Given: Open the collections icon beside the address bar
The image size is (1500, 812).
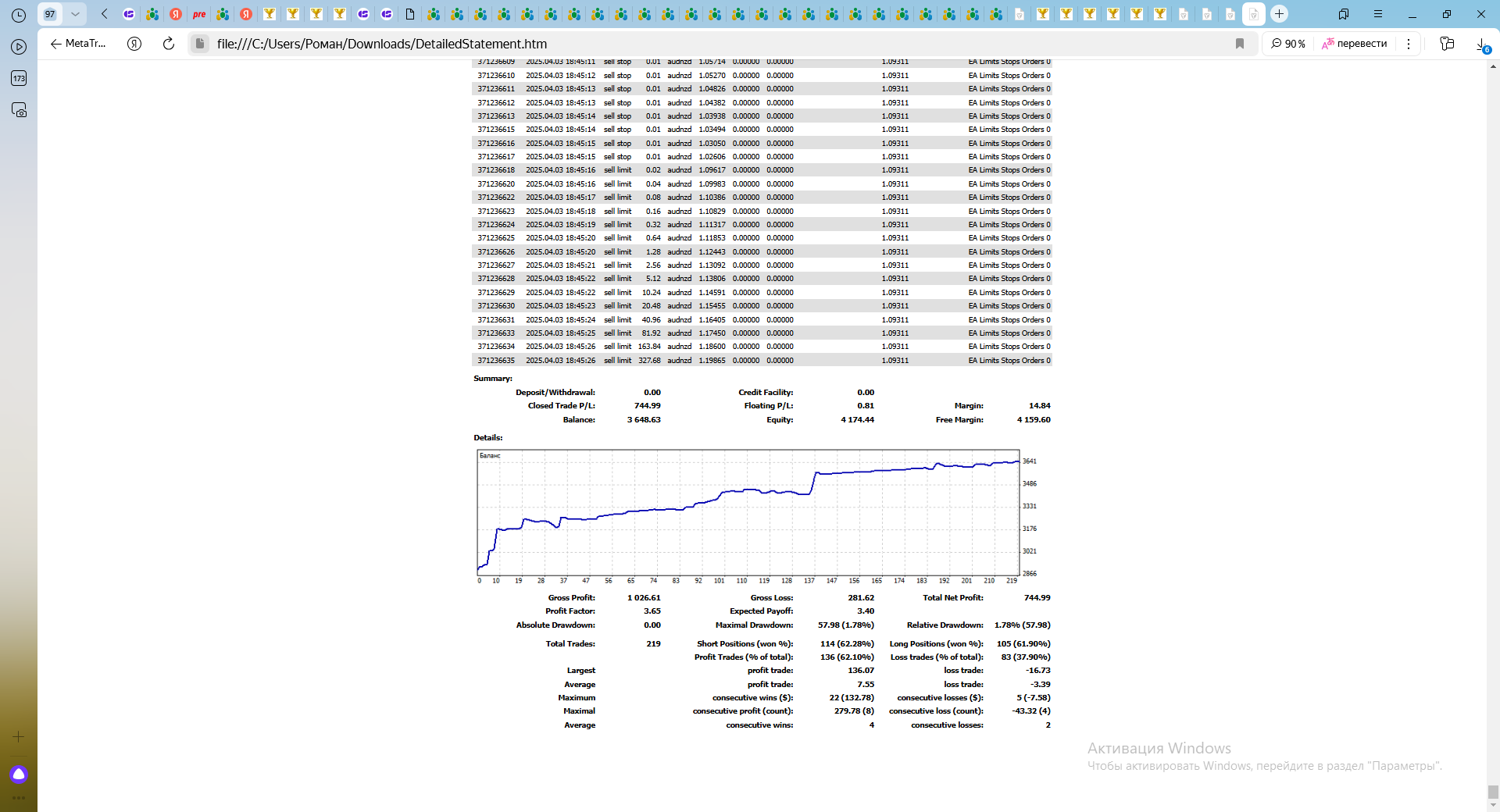Looking at the screenshot, I should (x=1447, y=44).
